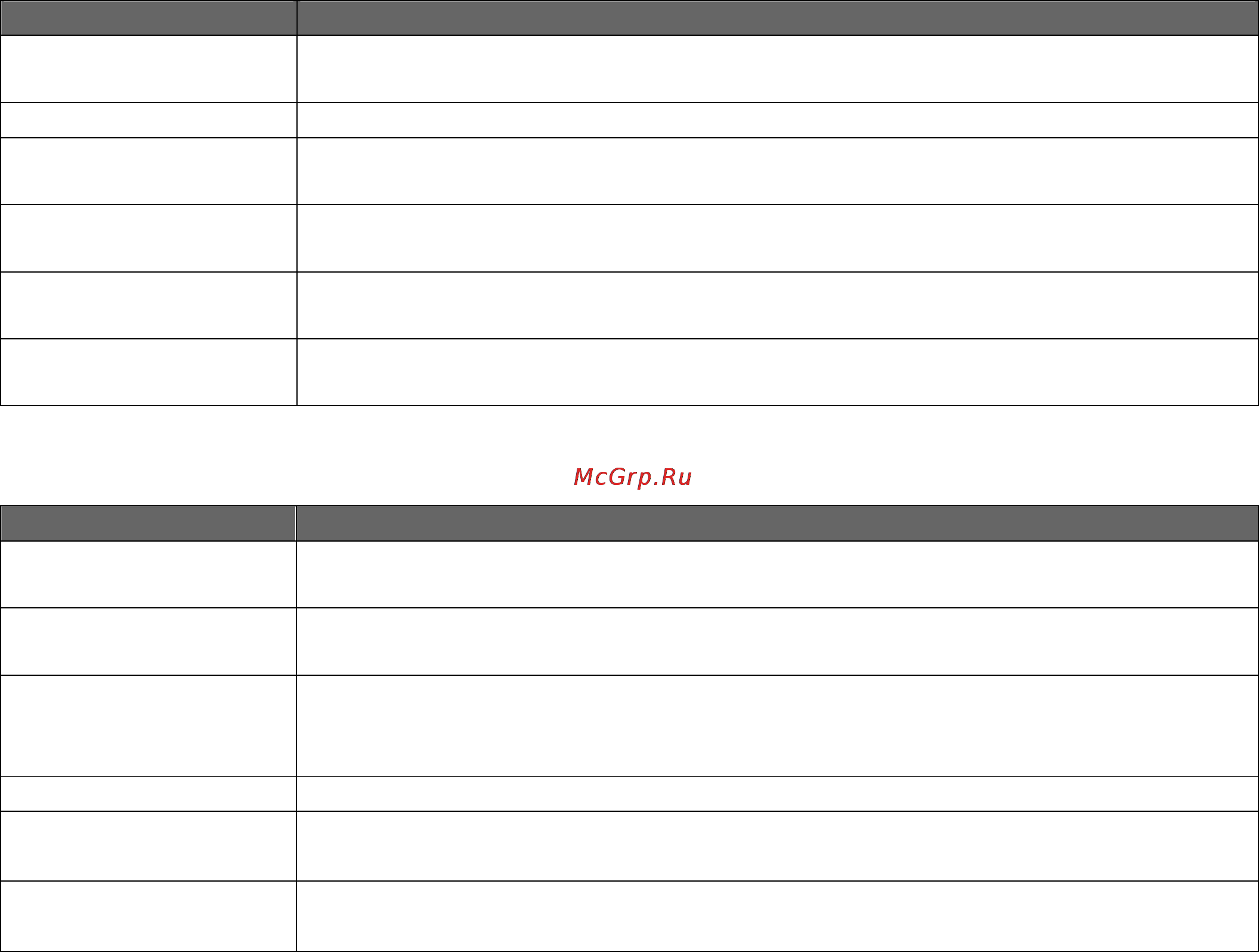Click first body row's wide cell, upper table
This screenshot has height=952, width=1259.
click(x=778, y=69)
